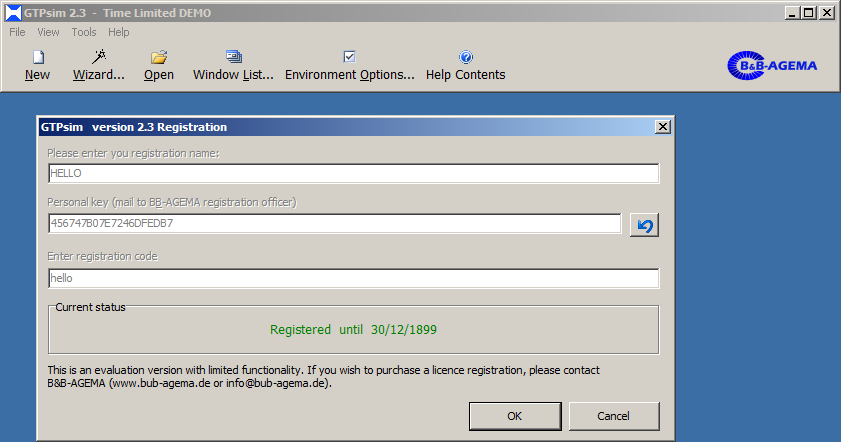The image size is (841, 442).
Task: Create a new file with New icon
Action: [38, 65]
